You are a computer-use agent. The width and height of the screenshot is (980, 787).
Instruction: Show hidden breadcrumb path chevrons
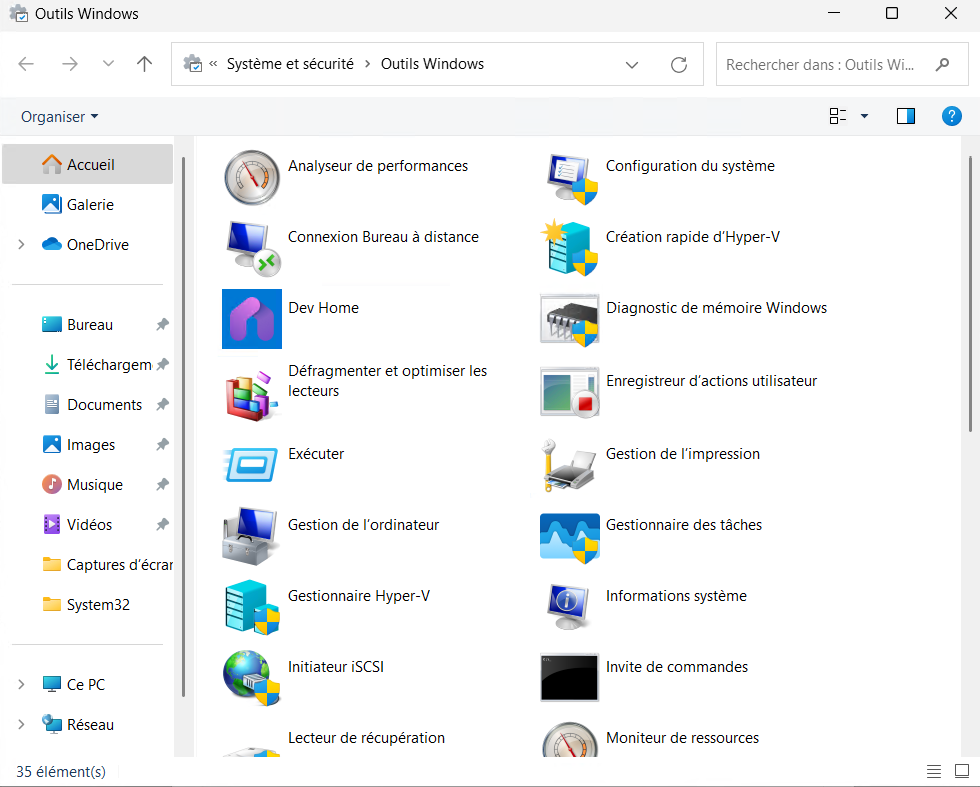pos(213,64)
